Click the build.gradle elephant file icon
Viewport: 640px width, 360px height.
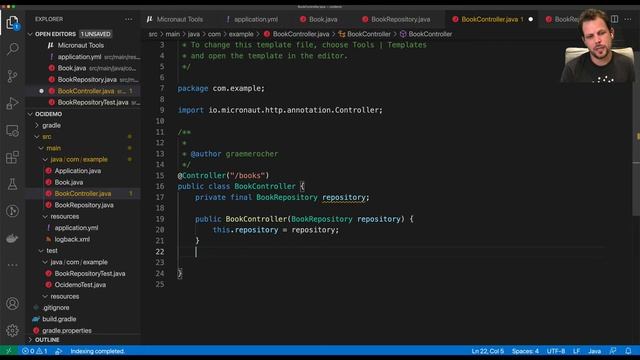click(36, 319)
